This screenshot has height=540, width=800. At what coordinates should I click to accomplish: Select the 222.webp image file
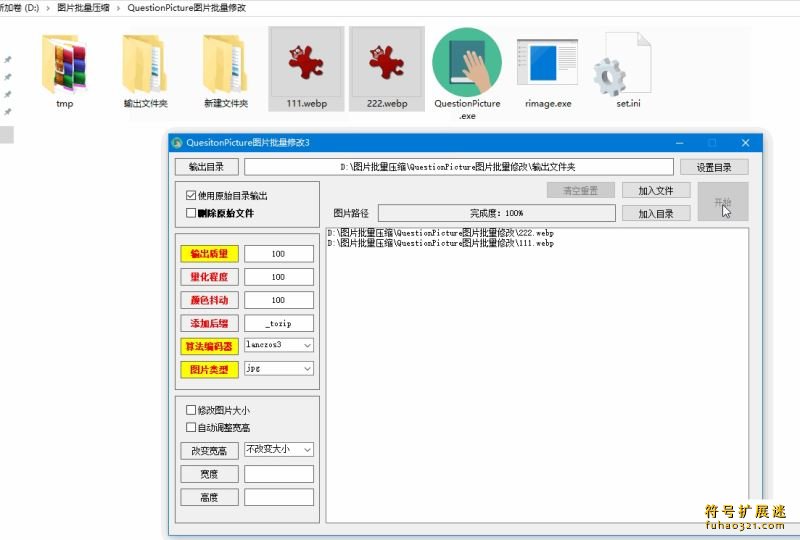click(386, 65)
